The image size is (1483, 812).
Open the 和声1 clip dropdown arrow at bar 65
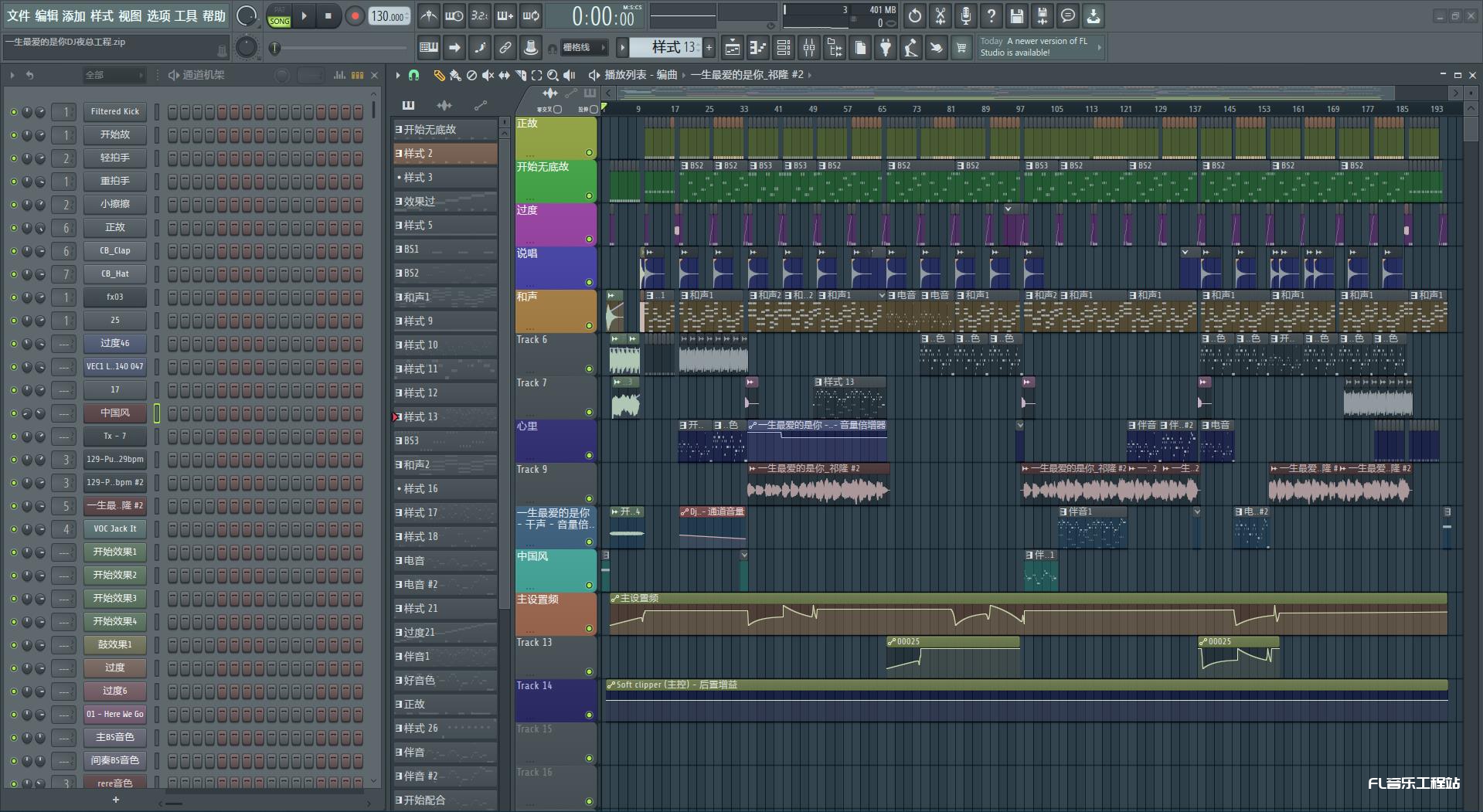881,295
